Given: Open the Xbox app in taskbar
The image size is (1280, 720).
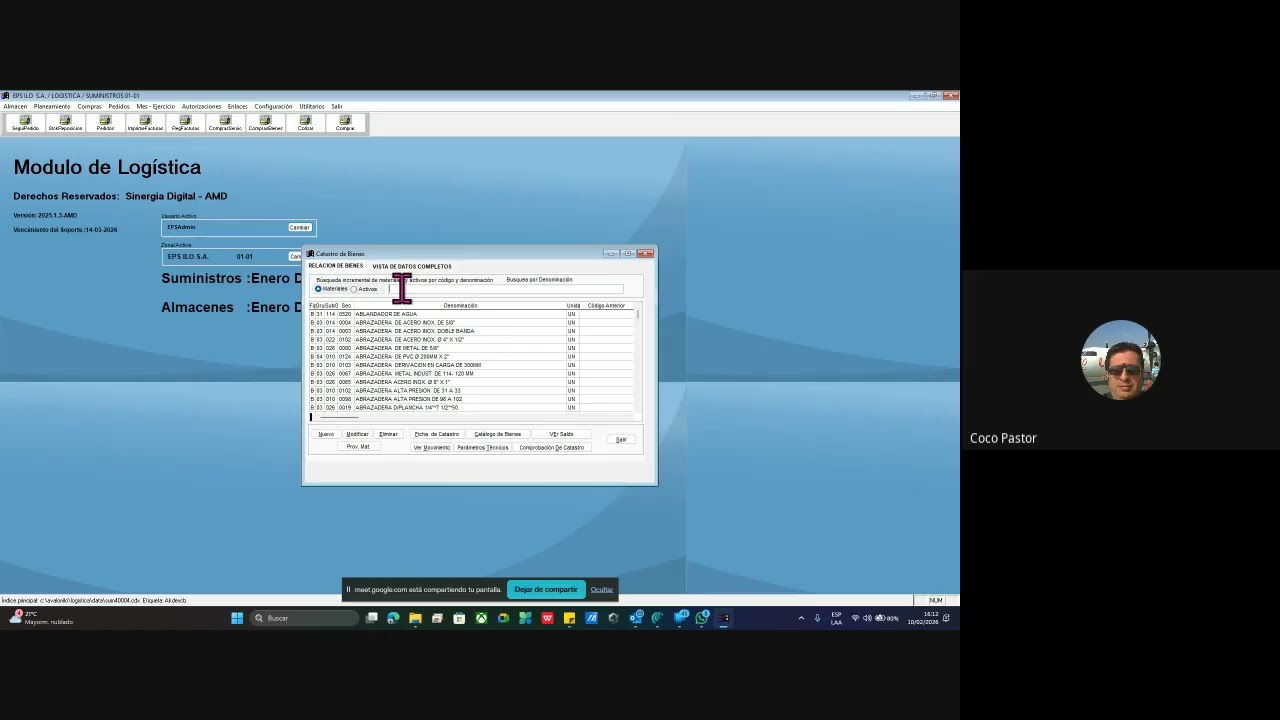Looking at the screenshot, I should point(481,618).
